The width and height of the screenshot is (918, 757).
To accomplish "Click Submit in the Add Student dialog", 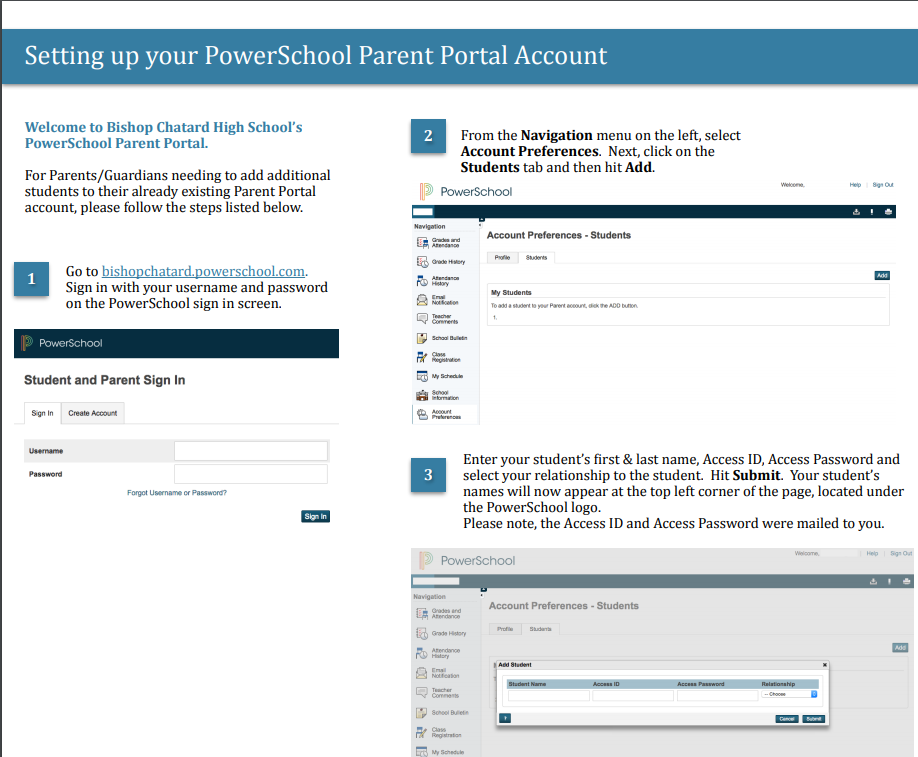I will click(x=814, y=719).
